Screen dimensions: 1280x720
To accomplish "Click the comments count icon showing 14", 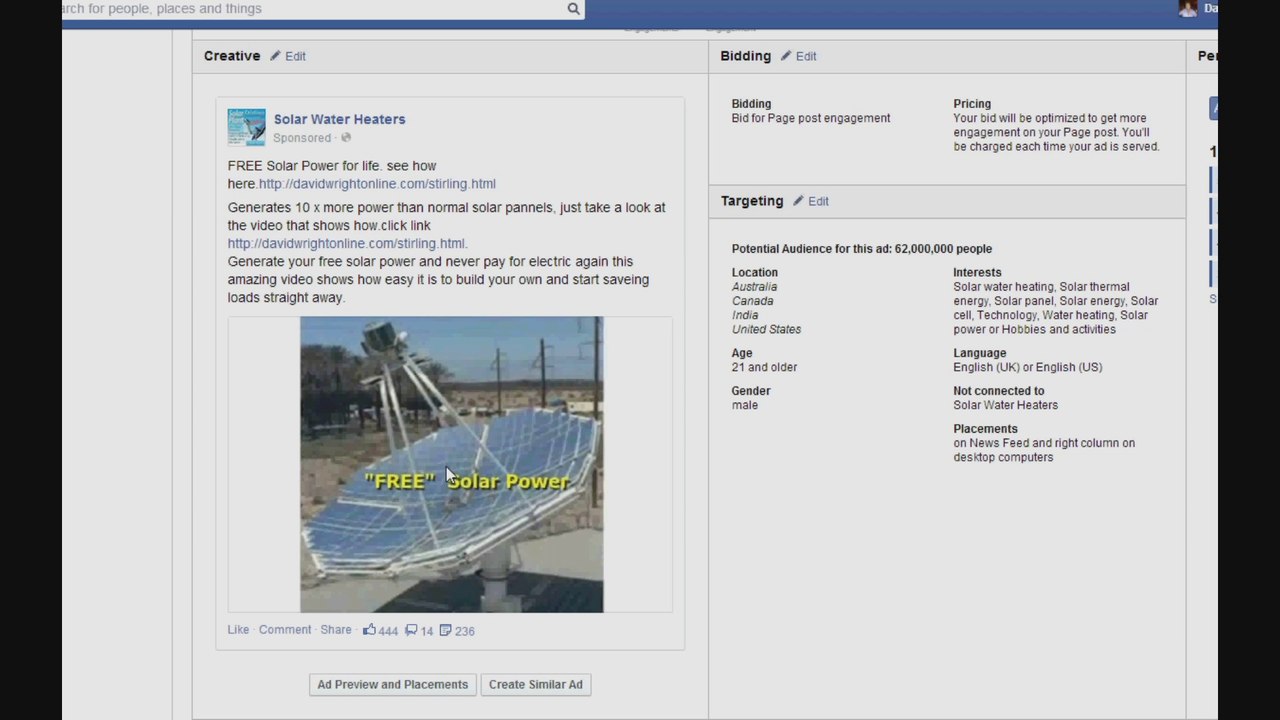I will pos(411,630).
